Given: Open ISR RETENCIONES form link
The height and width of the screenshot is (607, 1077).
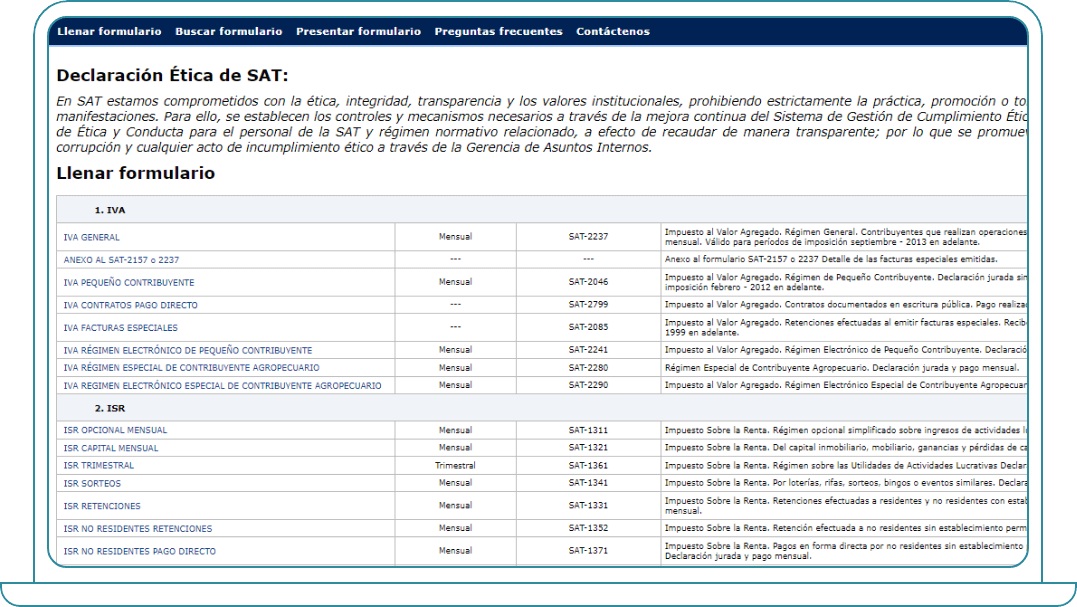Looking at the screenshot, I should point(102,506).
